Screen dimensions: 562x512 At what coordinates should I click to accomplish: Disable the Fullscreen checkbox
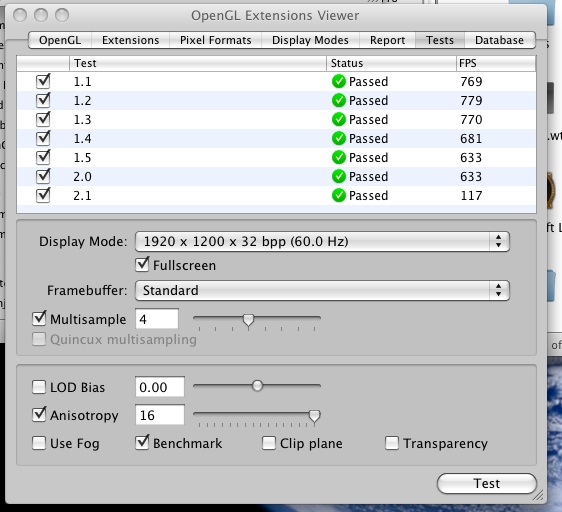pyautogui.click(x=142, y=265)
